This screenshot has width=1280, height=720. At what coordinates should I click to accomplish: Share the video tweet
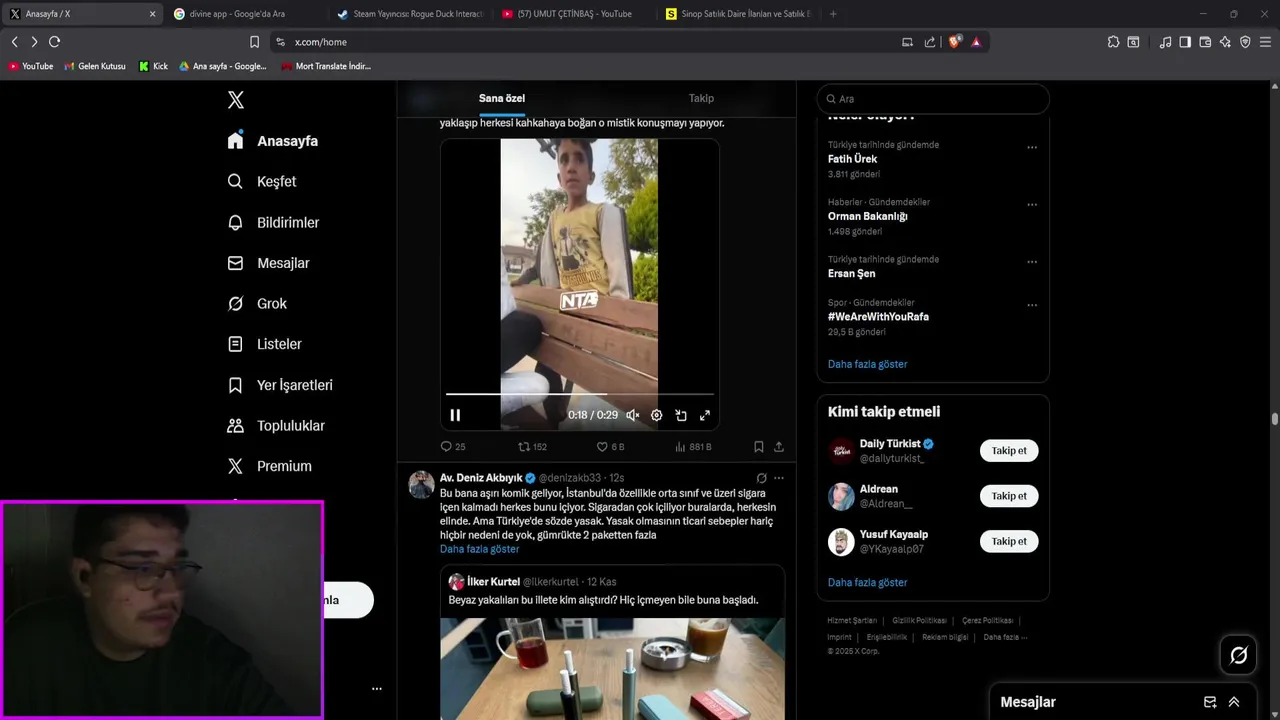778,447
